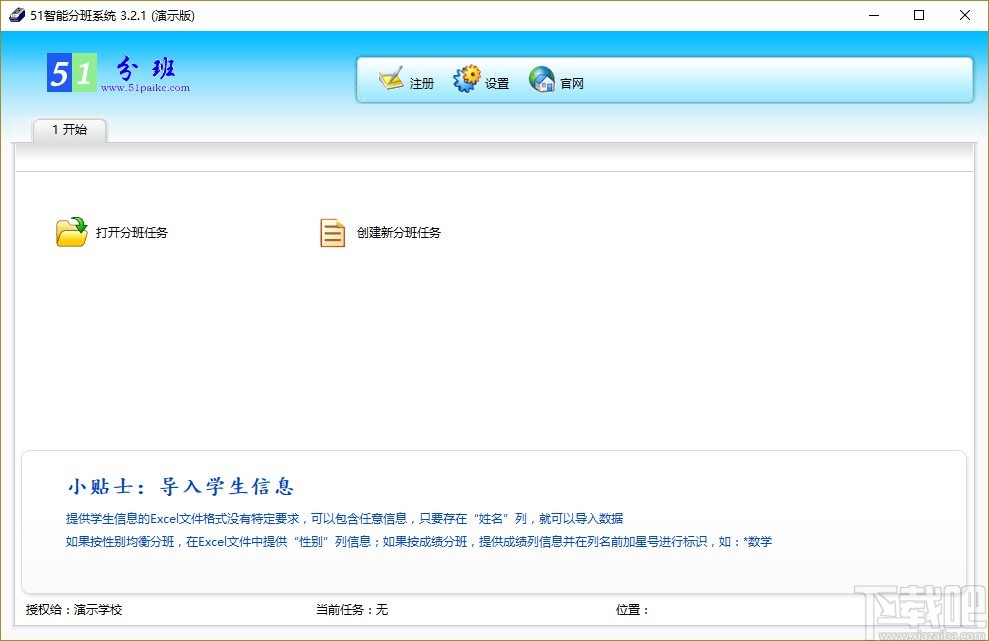The image size is (989, 641).
Task: Click the 小贴士：导入学生信息 heading
Action: pyautogui.click(x=180, y=486)
